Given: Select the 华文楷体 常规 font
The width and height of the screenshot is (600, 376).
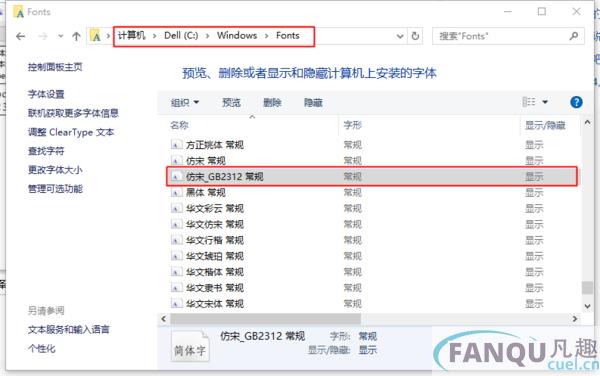Looking at the screenshot, I should 215,272.
